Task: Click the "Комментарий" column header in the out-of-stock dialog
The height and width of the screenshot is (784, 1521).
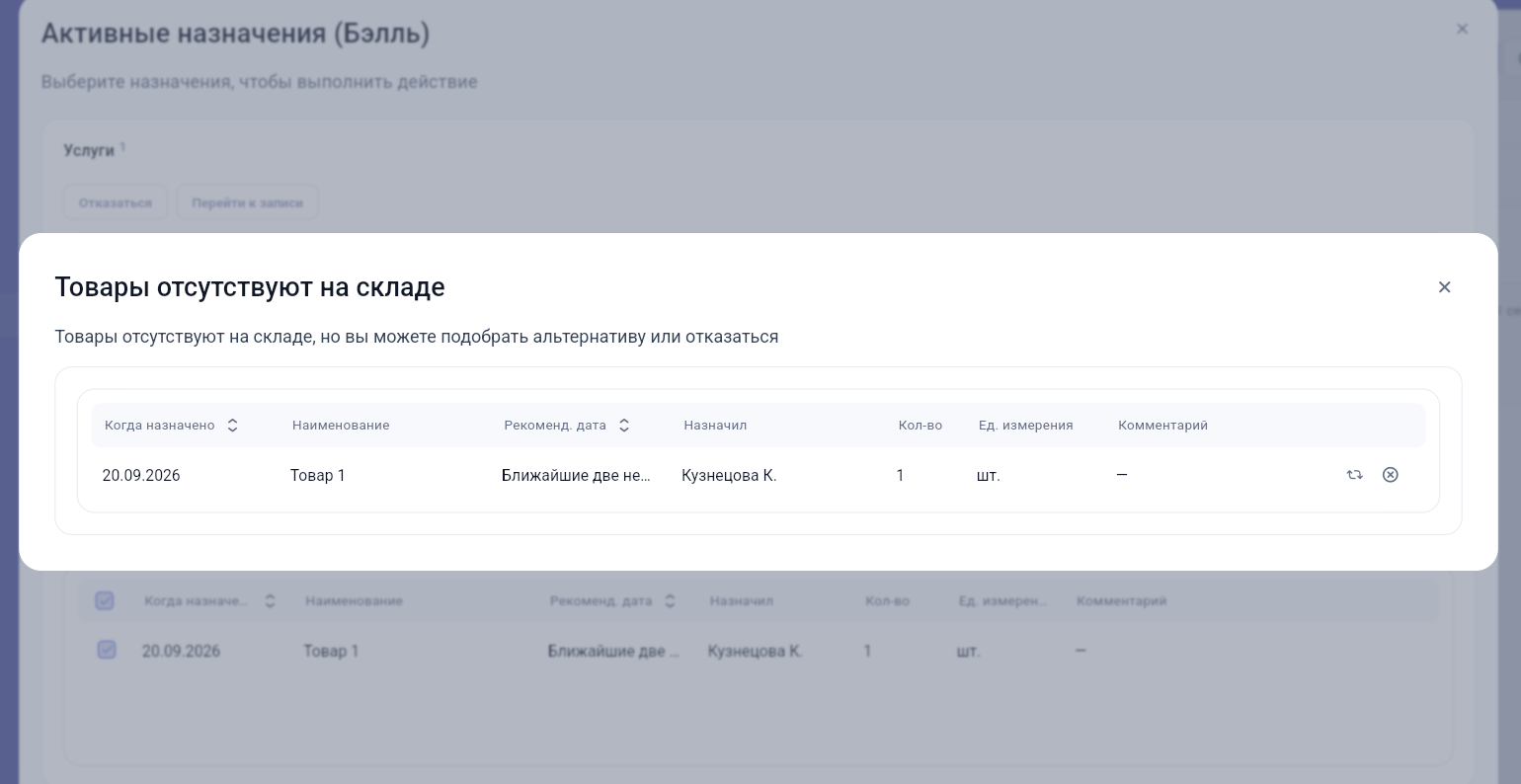Action: pyautogui.click(x=1162, y=425)
